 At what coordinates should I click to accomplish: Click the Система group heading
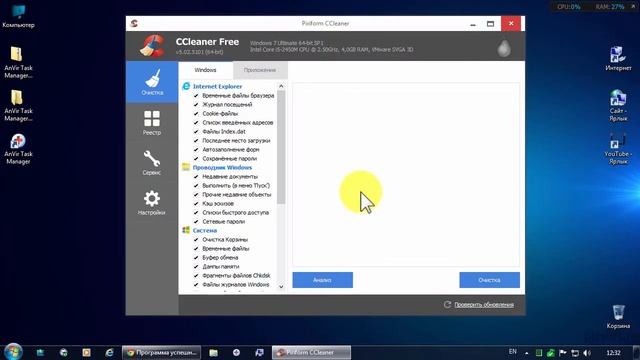(205, 230)
